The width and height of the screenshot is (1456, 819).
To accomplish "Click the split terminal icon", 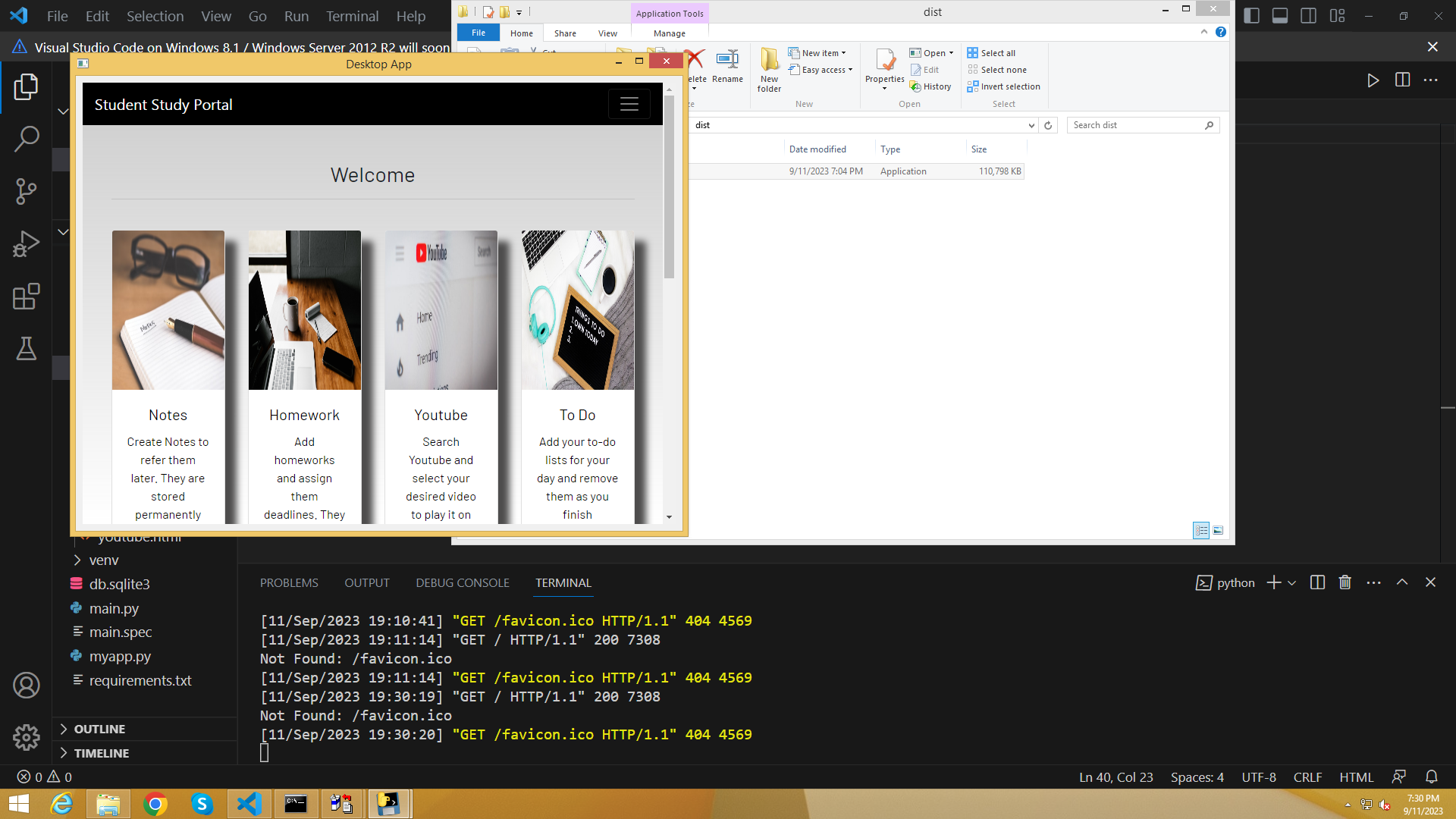I will coord(1317,582).
